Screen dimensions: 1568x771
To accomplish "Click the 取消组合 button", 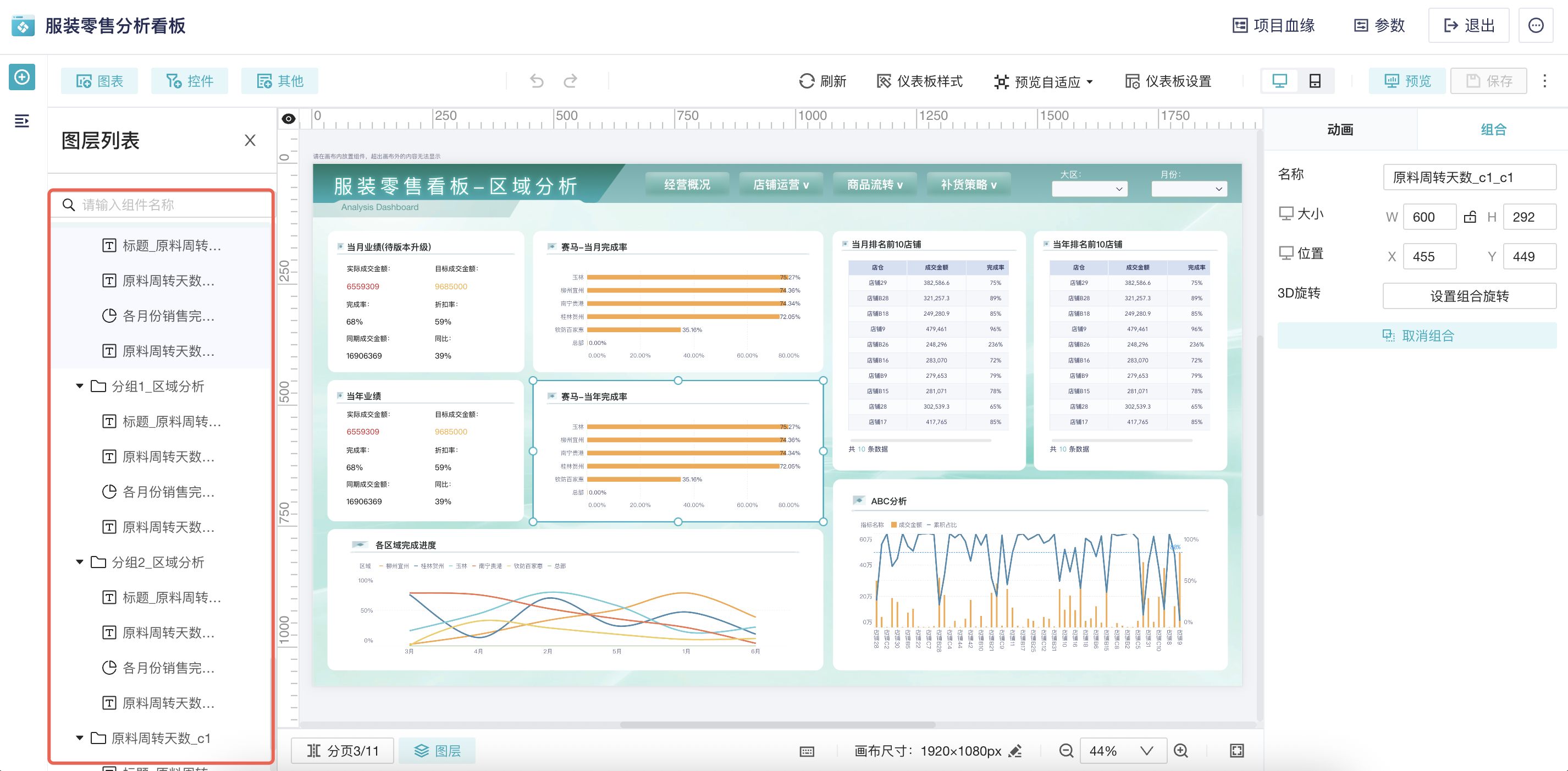I will pos(1417,335).
